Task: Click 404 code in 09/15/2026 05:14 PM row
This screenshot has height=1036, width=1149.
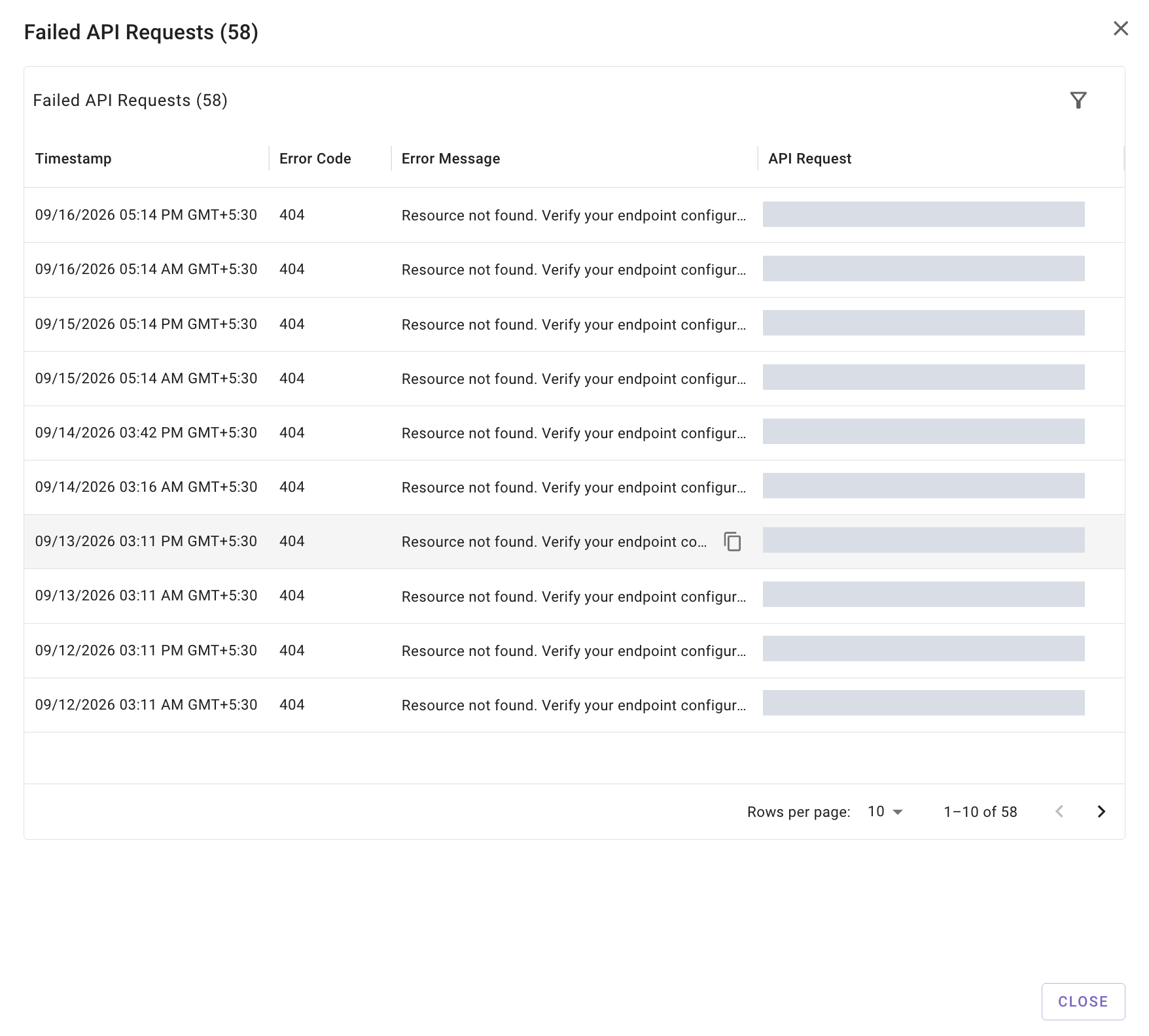Action: point(292,324)
